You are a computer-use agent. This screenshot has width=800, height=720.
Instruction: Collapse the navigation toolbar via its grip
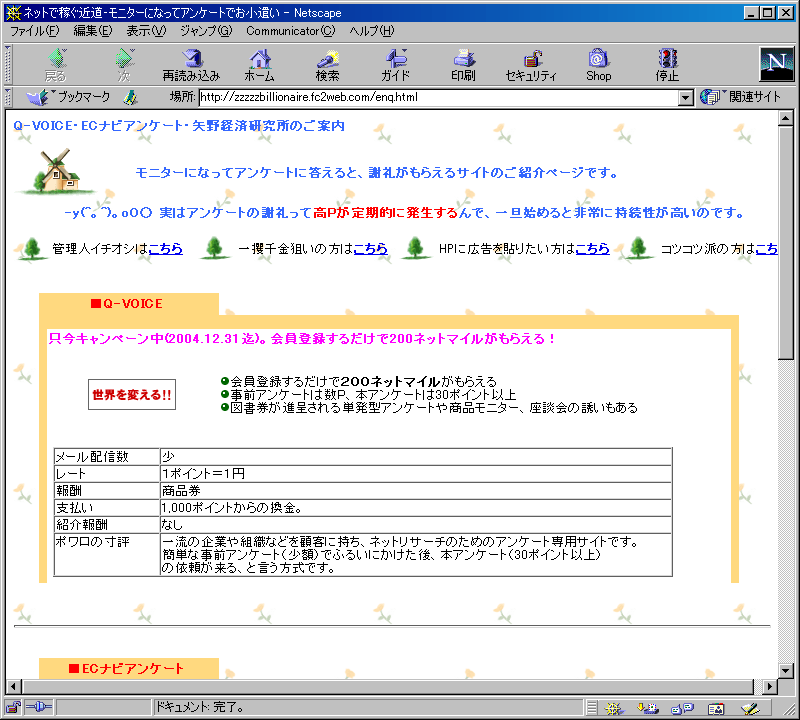point(8,65)
